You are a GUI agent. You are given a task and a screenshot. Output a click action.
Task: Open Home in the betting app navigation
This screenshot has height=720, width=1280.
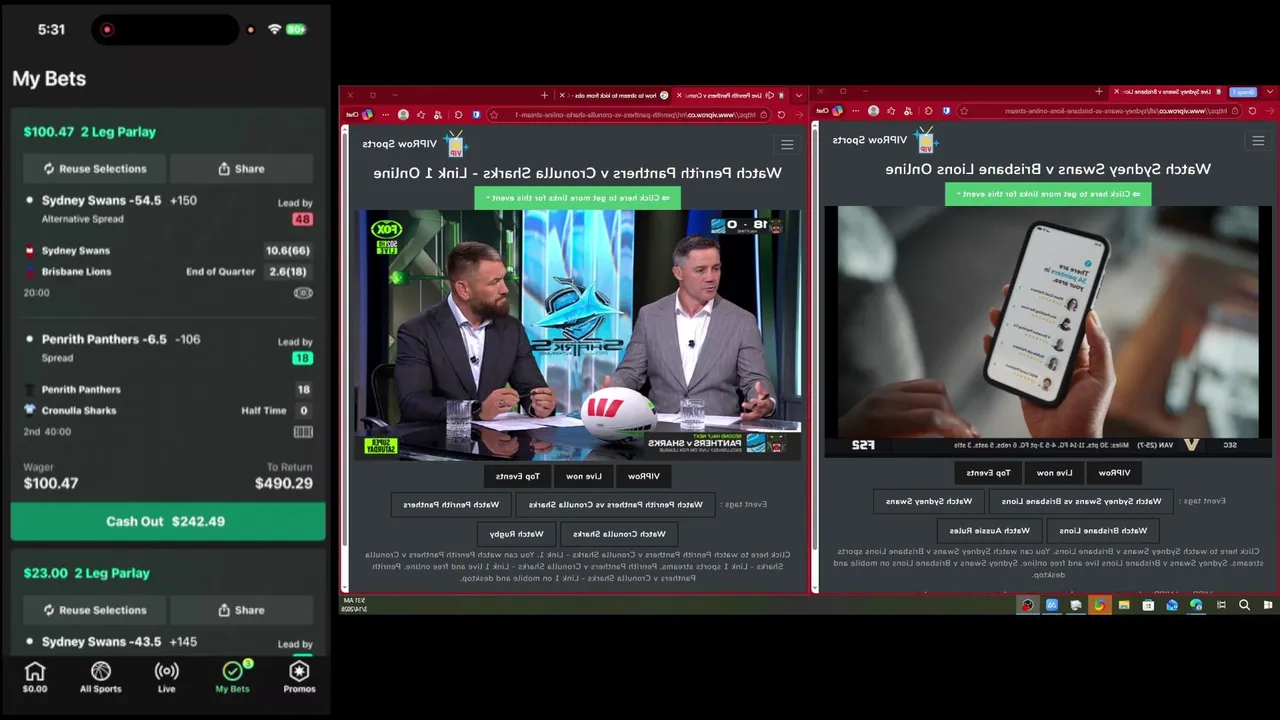click(x=35, y=677)
